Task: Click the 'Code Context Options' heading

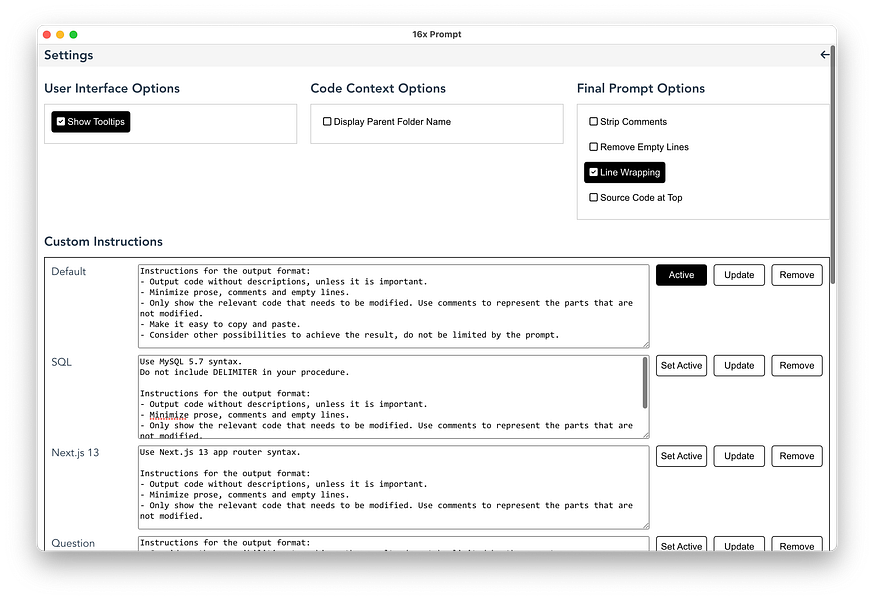Action: point(378,88)
